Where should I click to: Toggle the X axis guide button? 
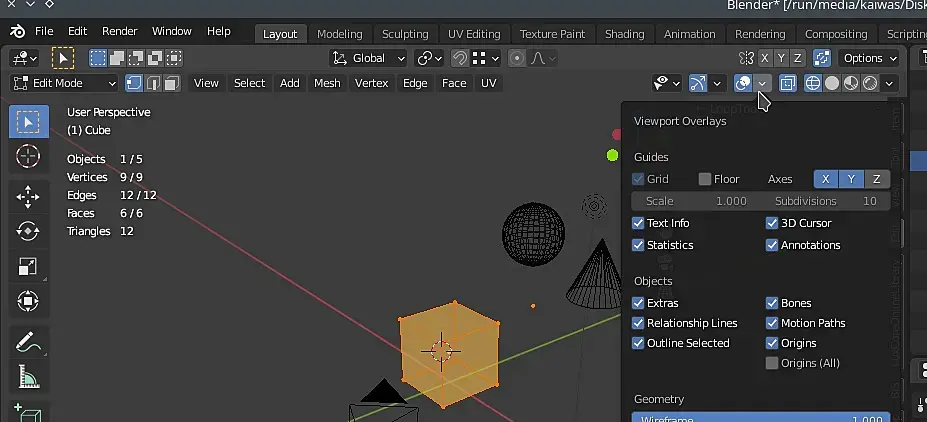(x=826, y=179)
